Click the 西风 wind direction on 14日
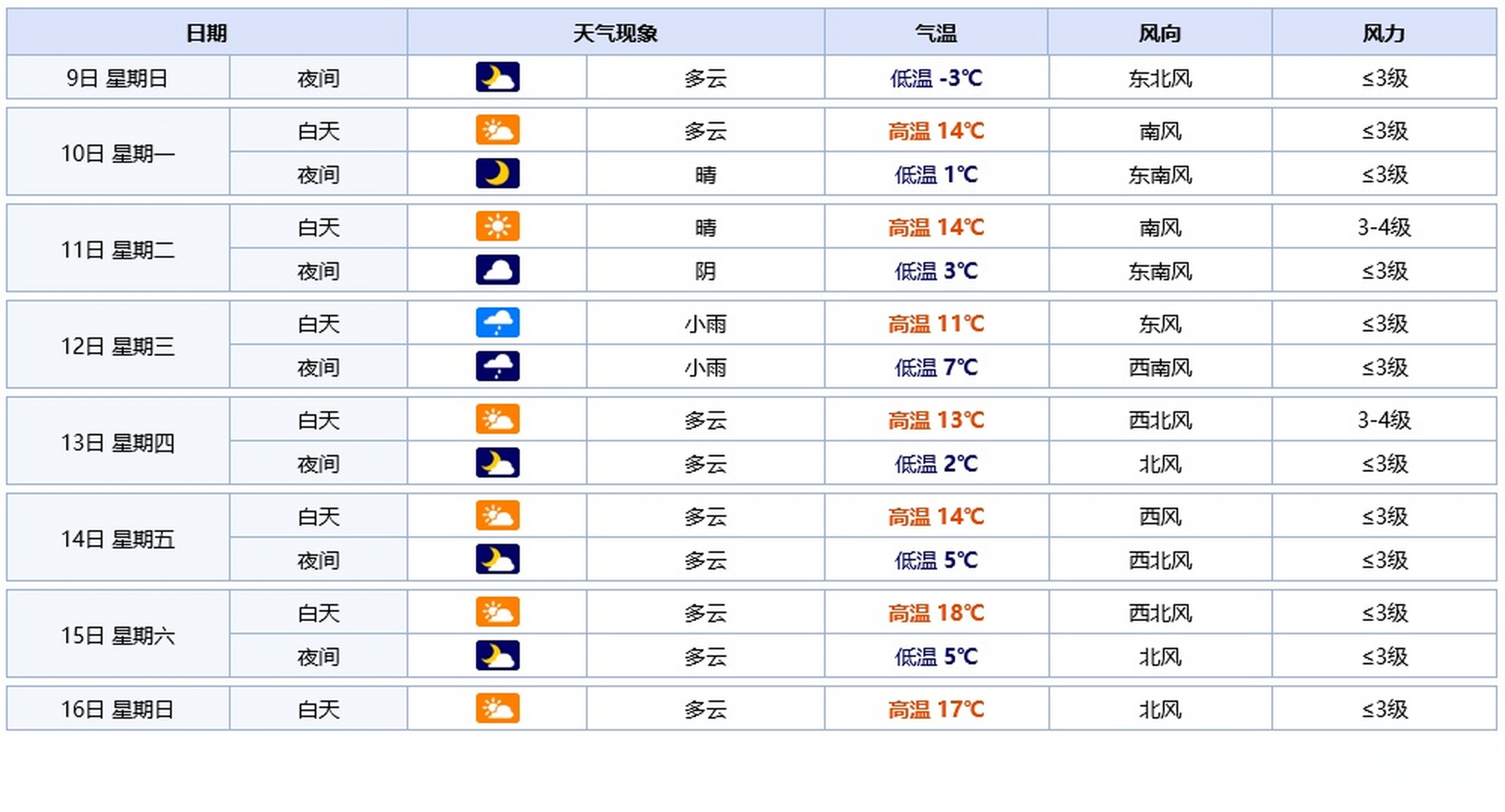This screenshot has height=812, width=1505. [x=1160, y=517]
